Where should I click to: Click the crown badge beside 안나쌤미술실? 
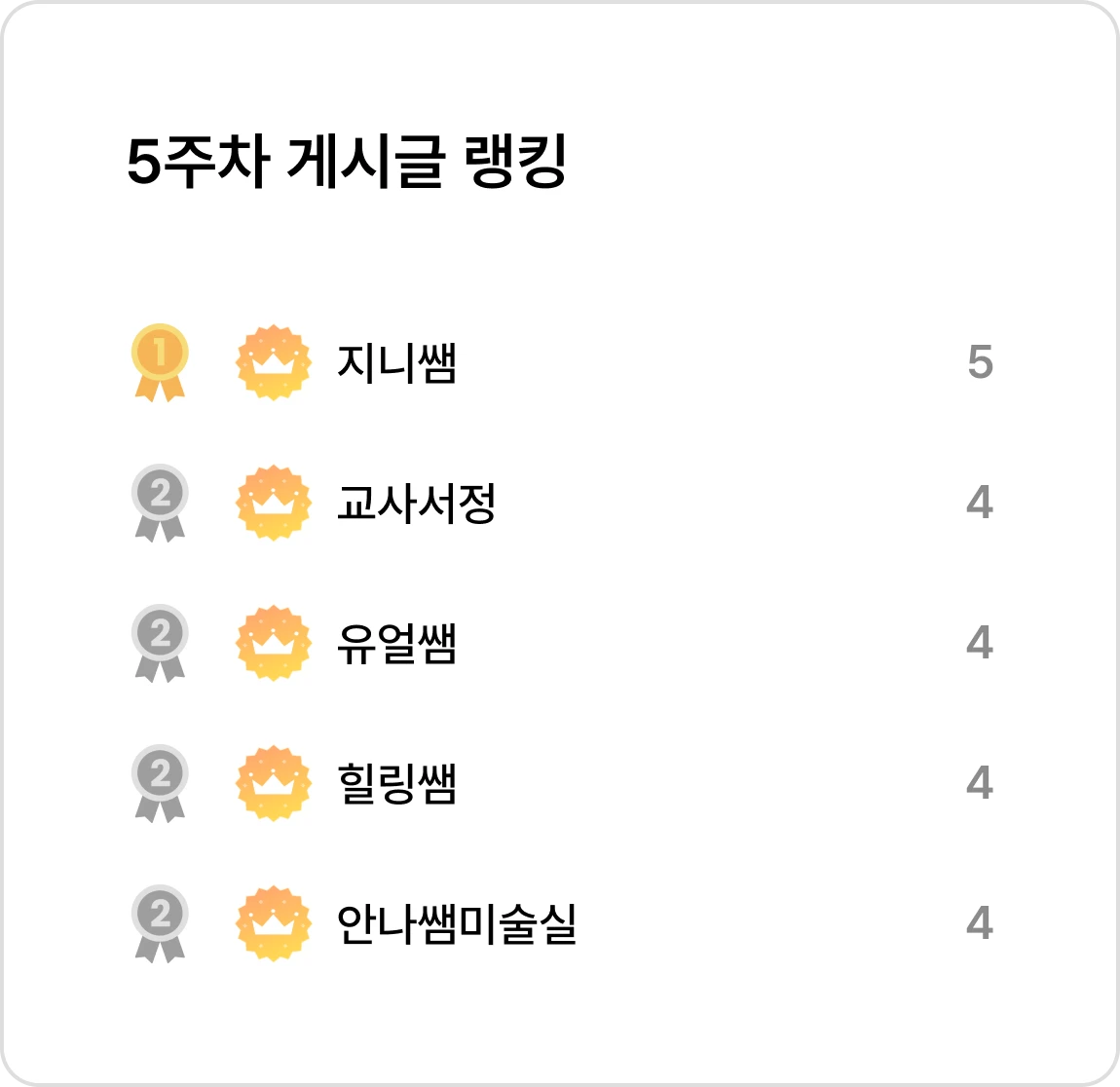[274, 922]
